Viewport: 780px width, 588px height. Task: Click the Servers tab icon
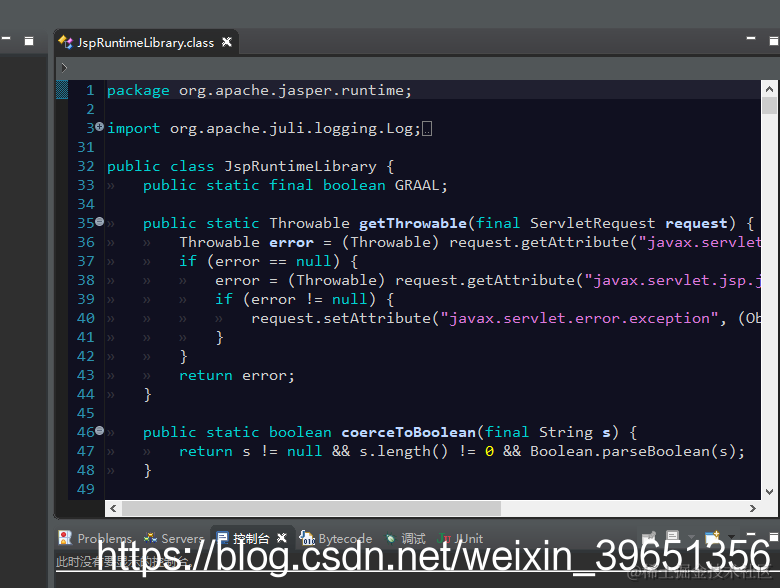tap(150, 538)
